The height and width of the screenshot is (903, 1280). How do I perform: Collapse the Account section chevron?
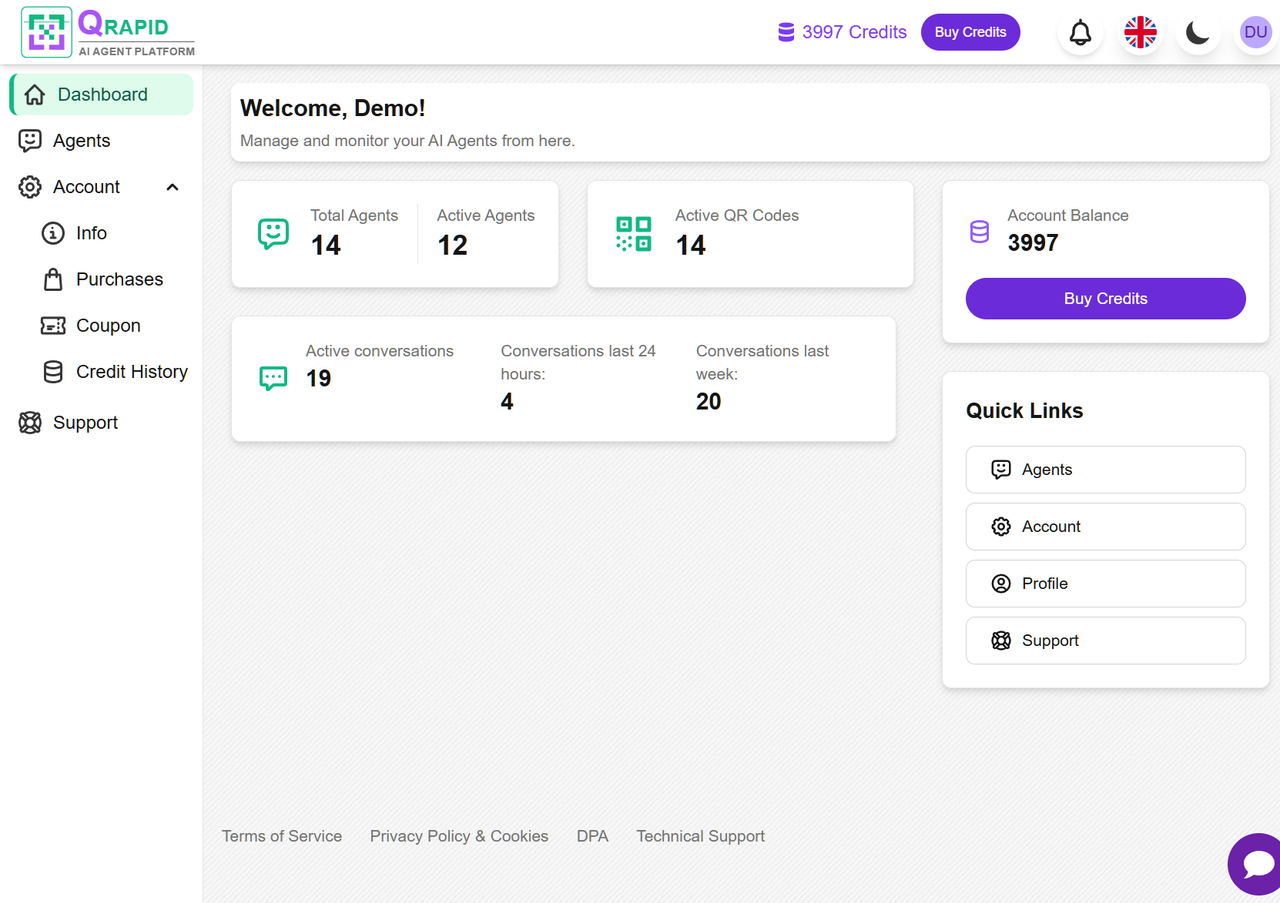point(171,187)
